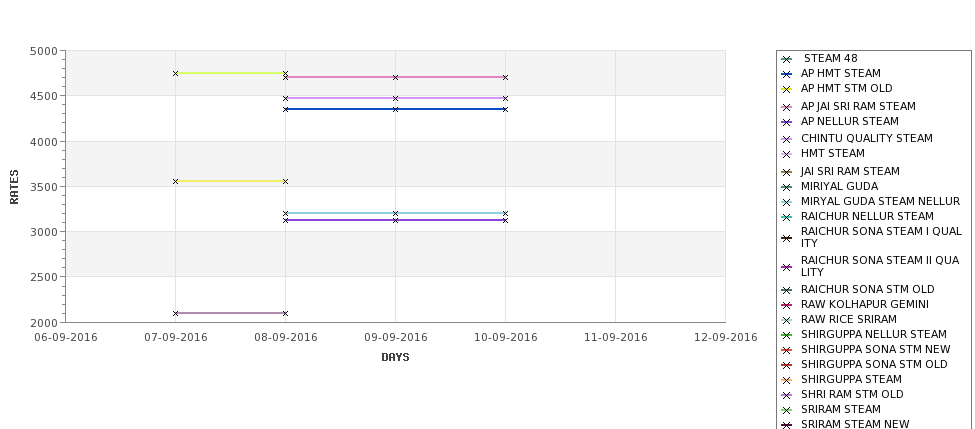Screen dimensions: 975x429
Task: Click the SHRI RAM STM OLD legend label
Action: [852, 395]
